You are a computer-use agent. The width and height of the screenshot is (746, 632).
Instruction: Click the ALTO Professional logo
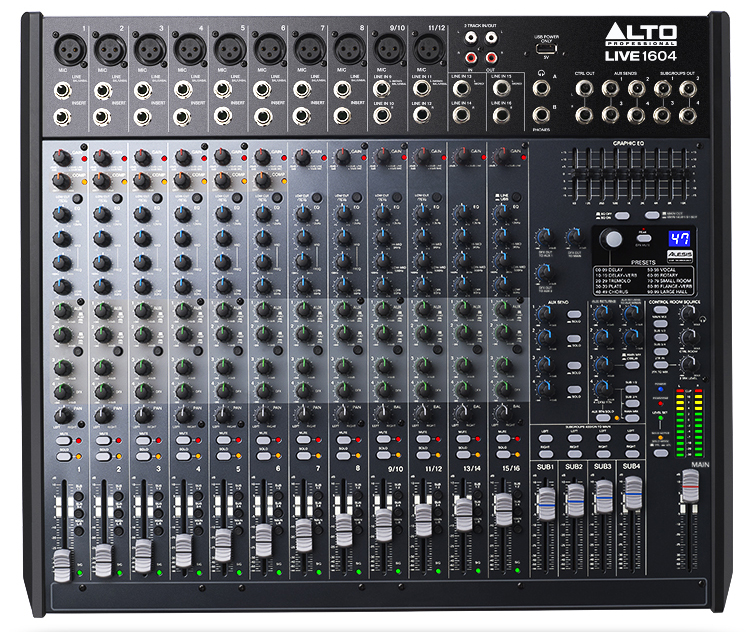[640, 35]
